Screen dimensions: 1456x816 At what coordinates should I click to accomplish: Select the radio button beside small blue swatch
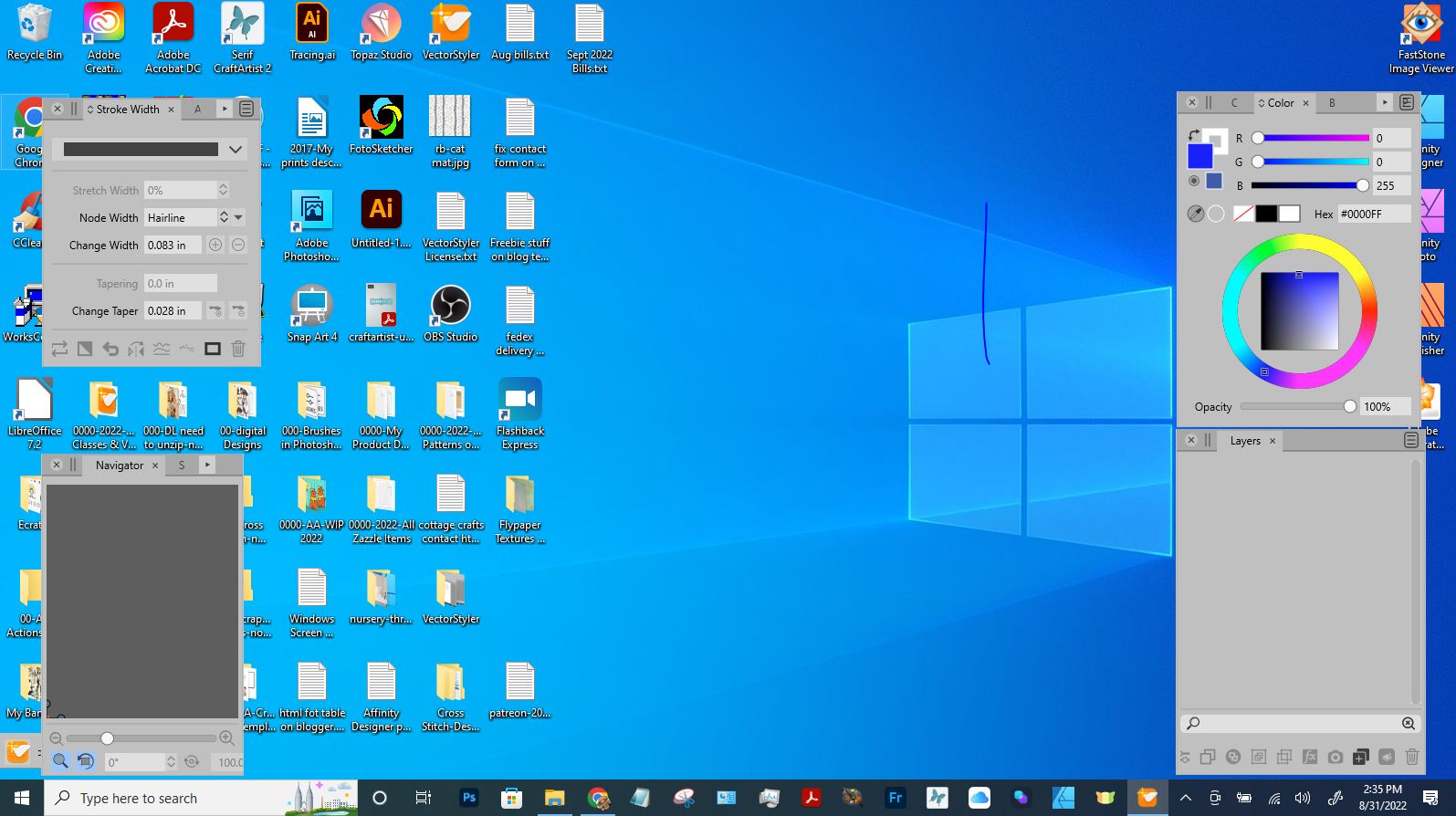(1194, 182)
